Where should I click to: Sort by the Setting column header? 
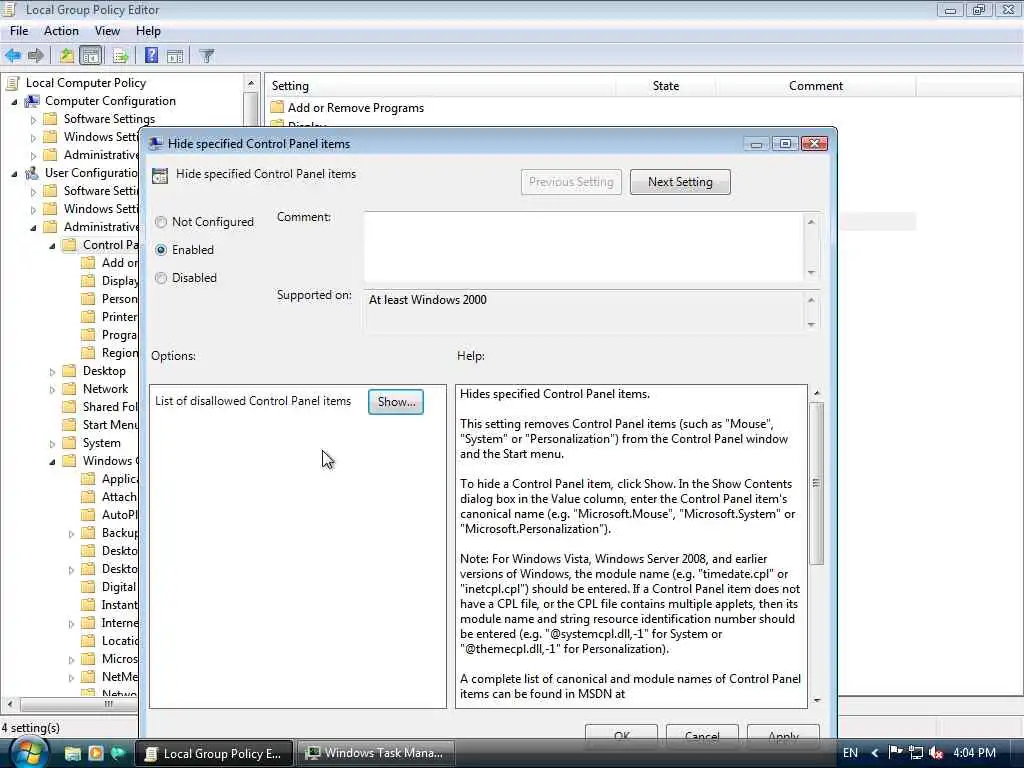point(441,86)
